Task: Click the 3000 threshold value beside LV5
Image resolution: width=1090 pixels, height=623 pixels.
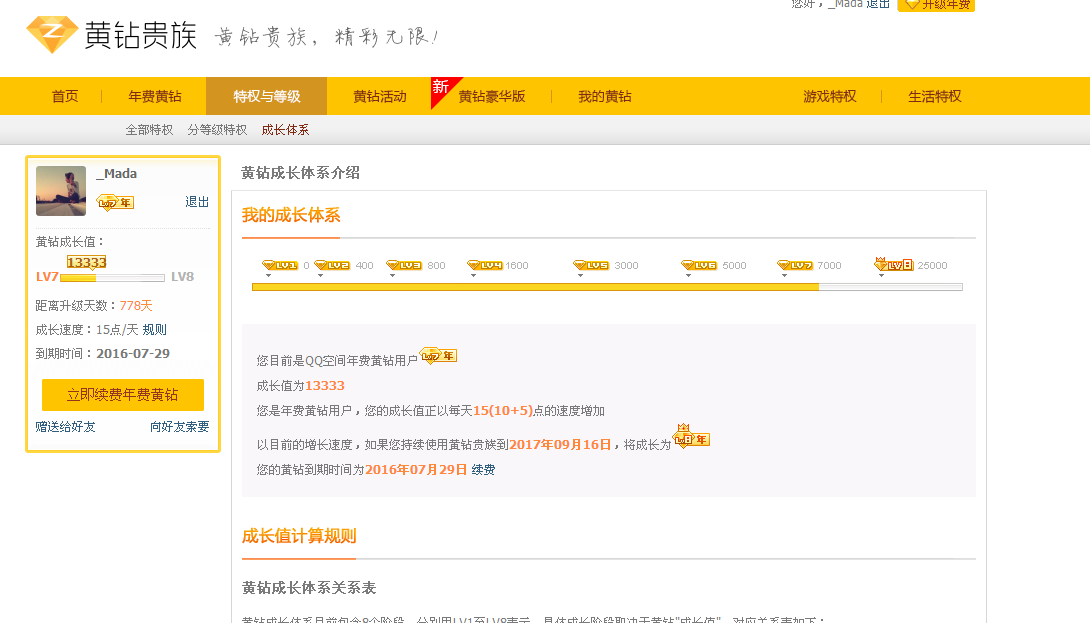Action: pyautogui.click(x=626, y=266)
